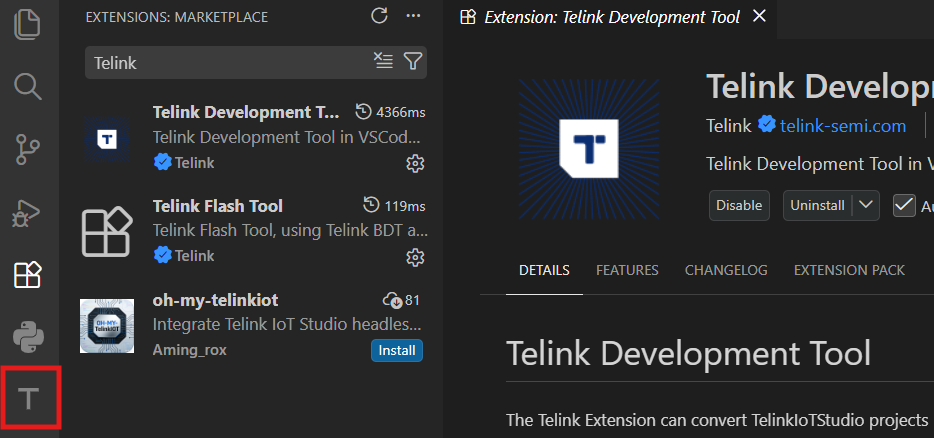Image resolution: width=934 pixels, height=438 pixels.
Task: Switch to the EXTENSION PACK tab
Action: coord(849,270)
